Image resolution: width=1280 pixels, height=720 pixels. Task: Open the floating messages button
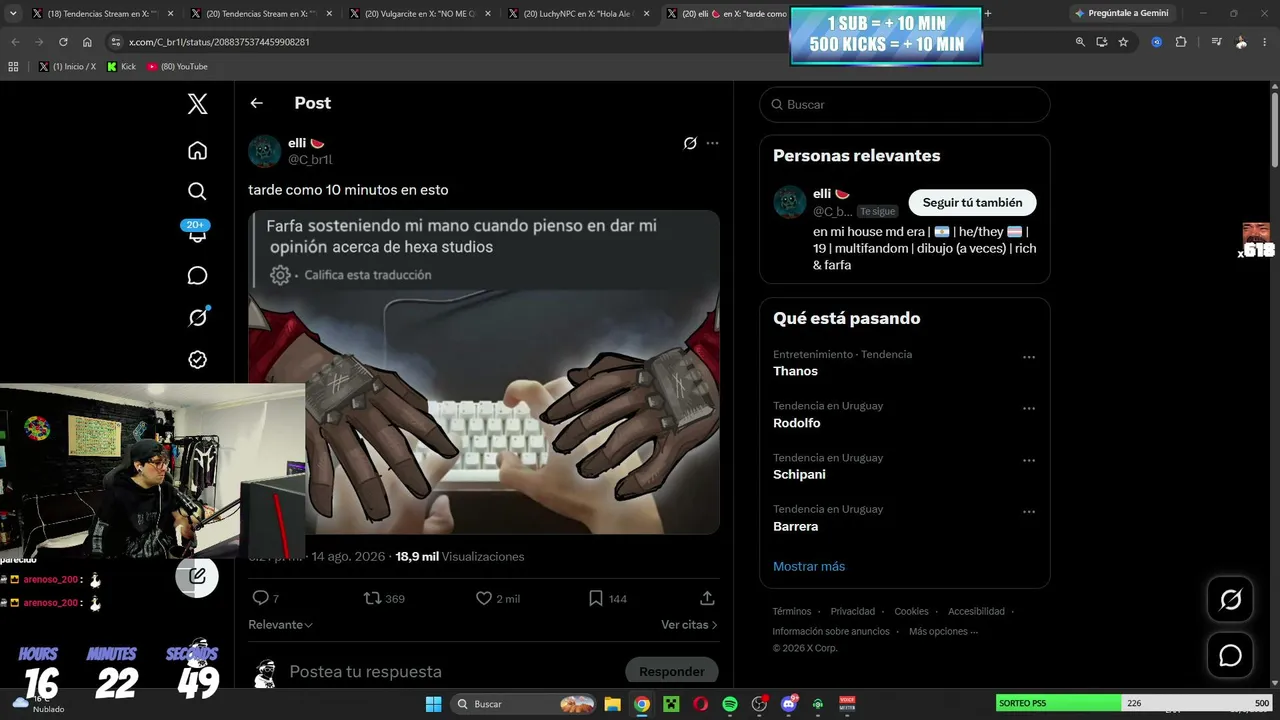point(1230,656)
